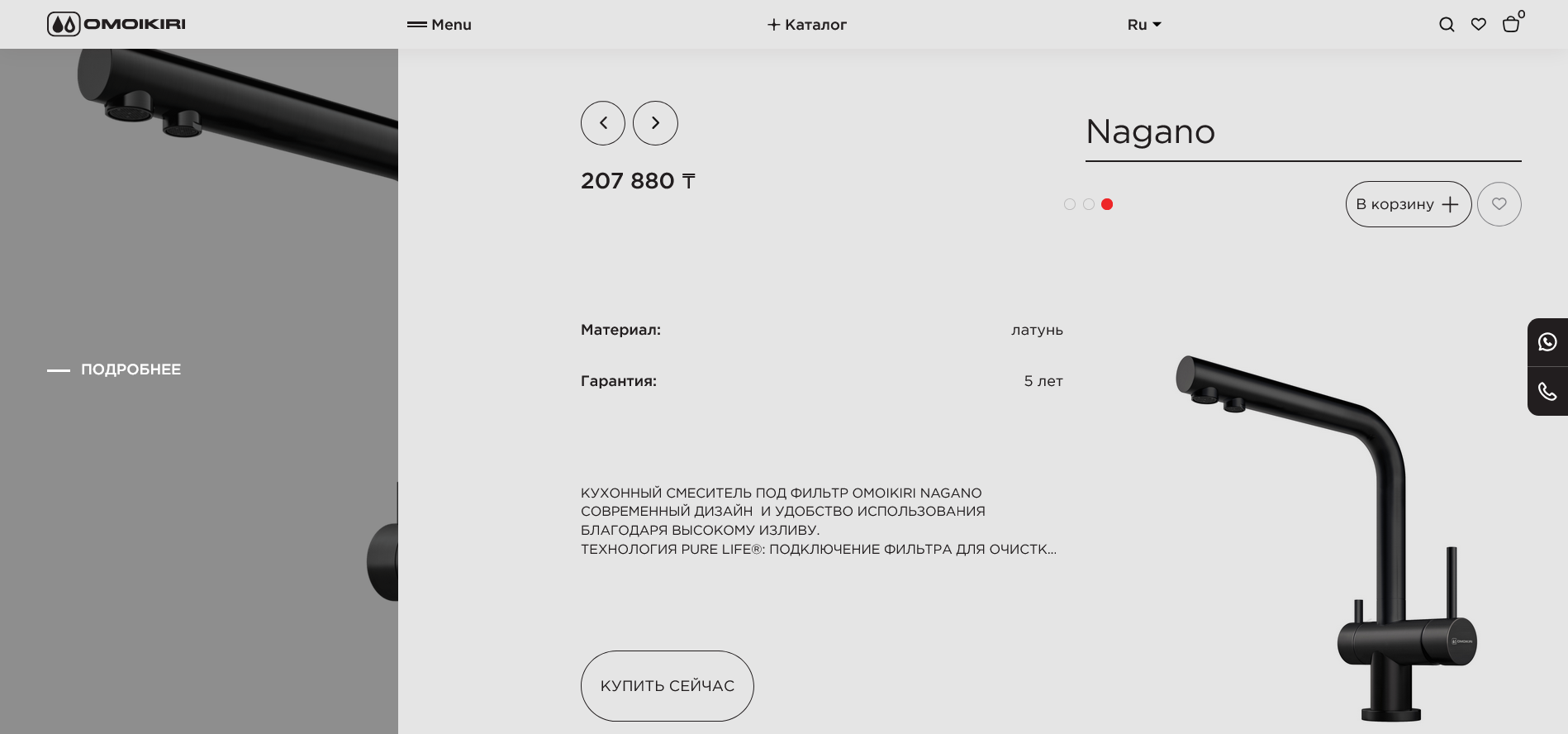The image size is (1568, 734).
Task: Contact via the WhatsApp side icon
Action: click(1547, 342)
